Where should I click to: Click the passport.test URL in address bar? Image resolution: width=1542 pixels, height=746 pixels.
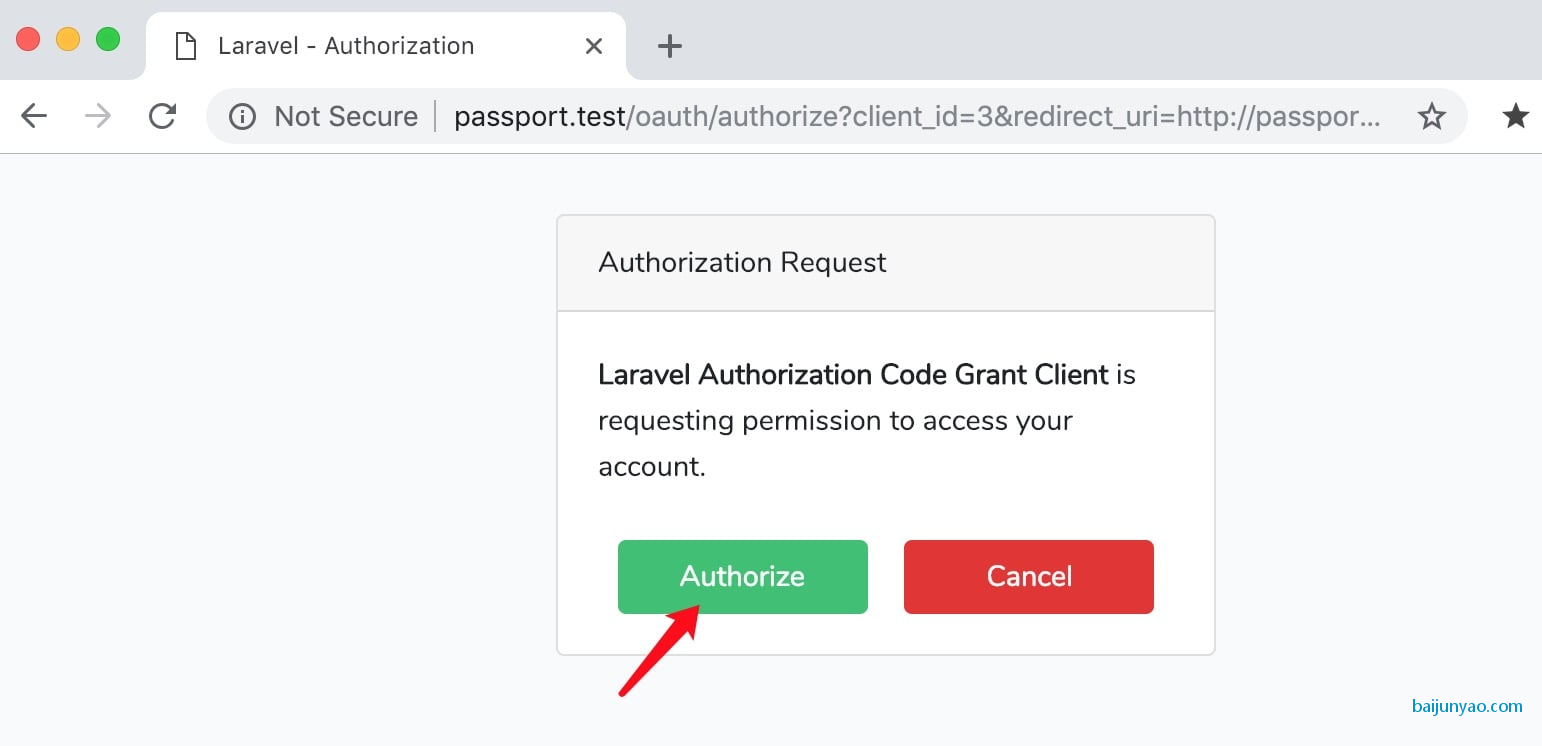pos(917,117)
